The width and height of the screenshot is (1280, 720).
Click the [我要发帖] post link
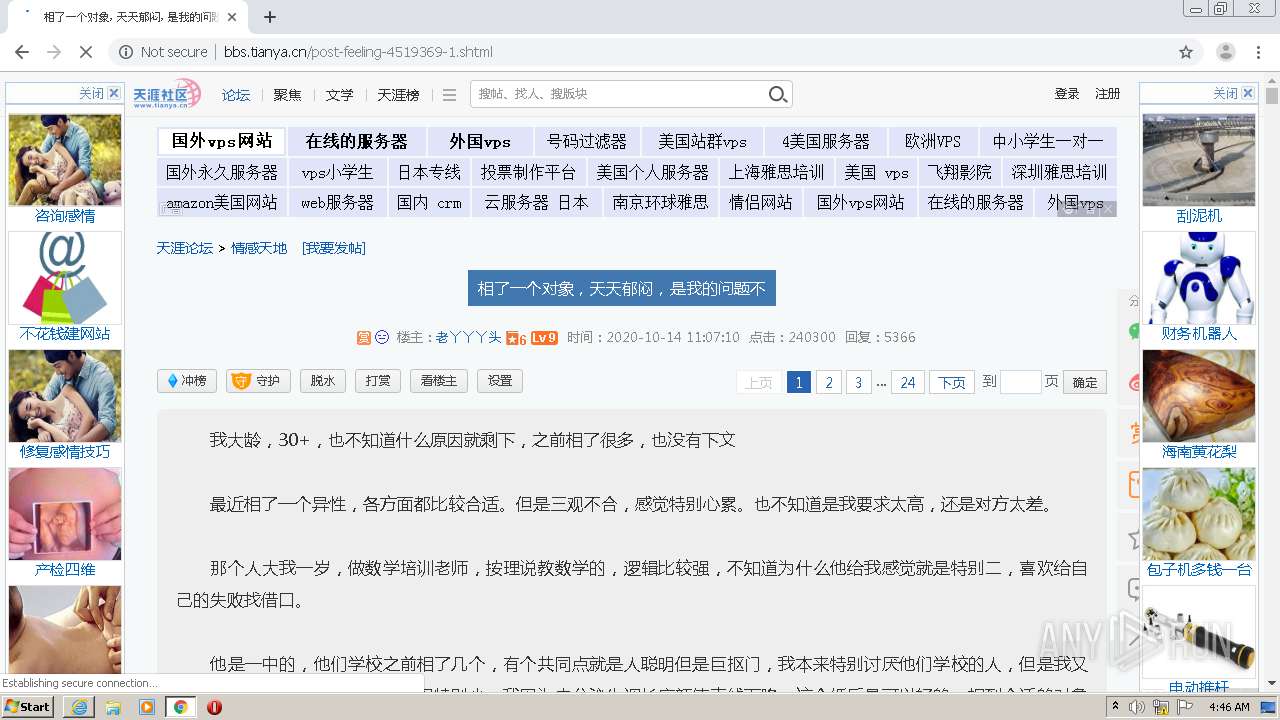pos(334,248)
